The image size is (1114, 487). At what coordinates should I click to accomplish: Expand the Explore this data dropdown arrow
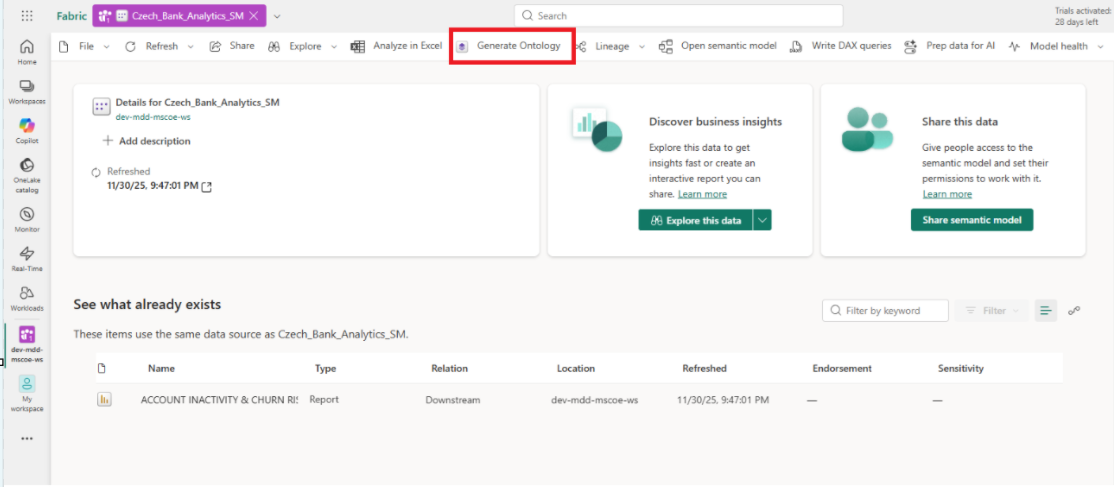pos(762,220)
